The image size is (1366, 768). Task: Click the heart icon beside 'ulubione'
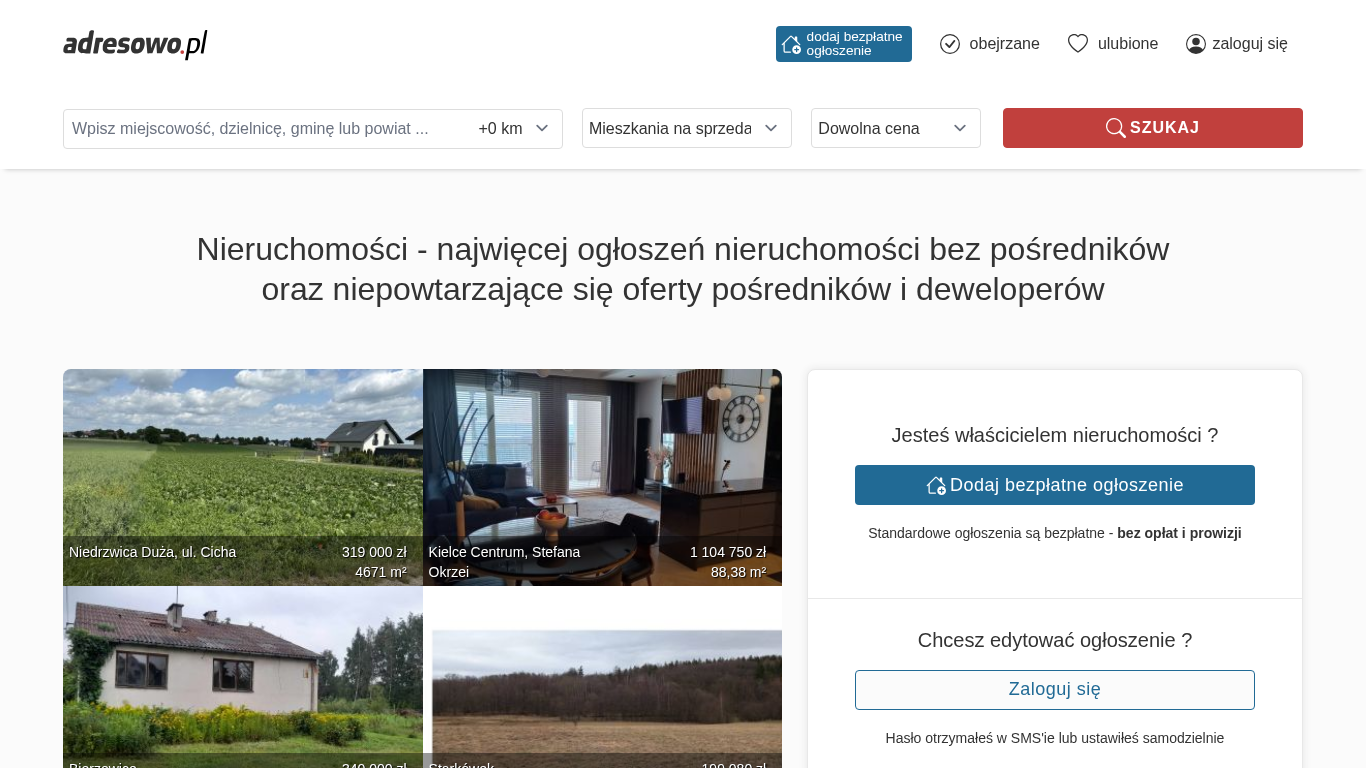point(1077,44)
